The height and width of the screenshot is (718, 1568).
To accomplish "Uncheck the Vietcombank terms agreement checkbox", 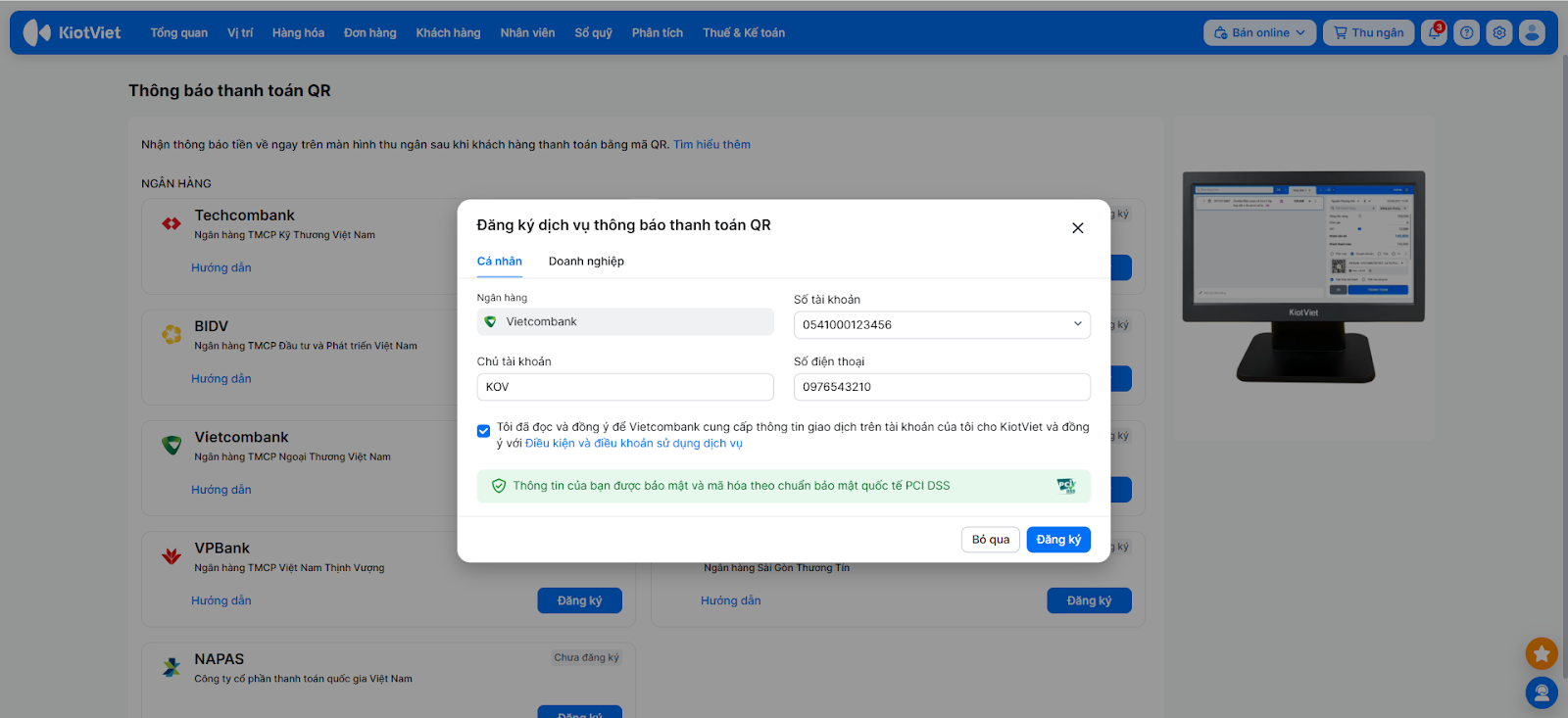I will point(484,431).
